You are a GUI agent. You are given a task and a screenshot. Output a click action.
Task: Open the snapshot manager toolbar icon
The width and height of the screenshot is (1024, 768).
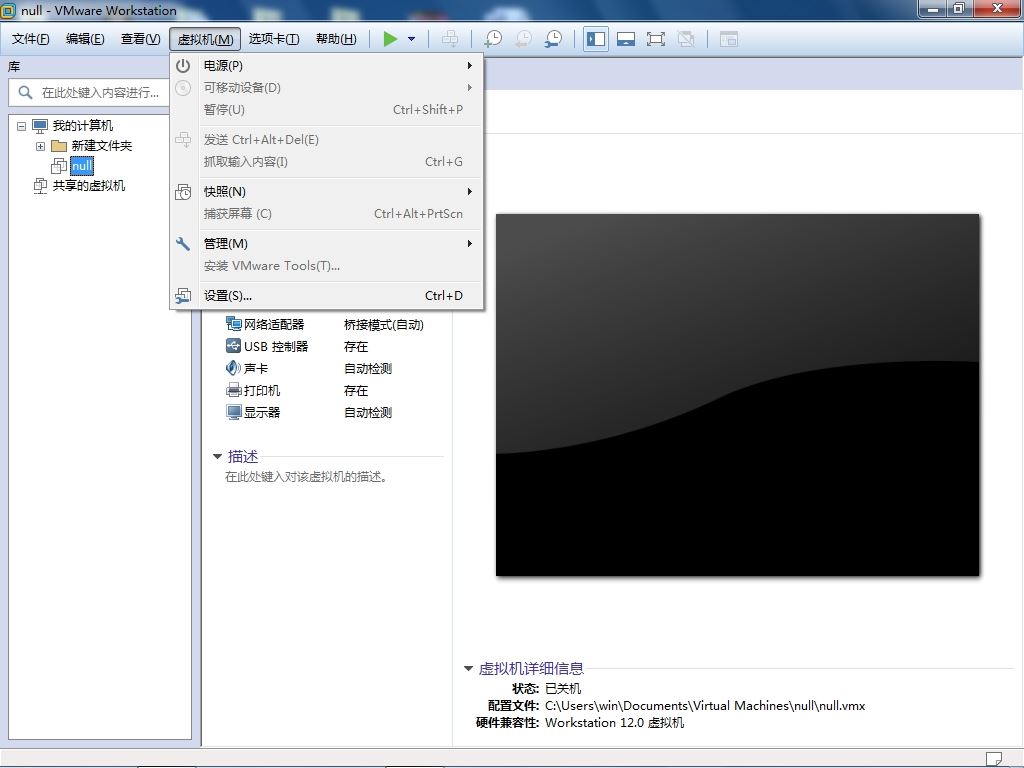pos(553,39)
